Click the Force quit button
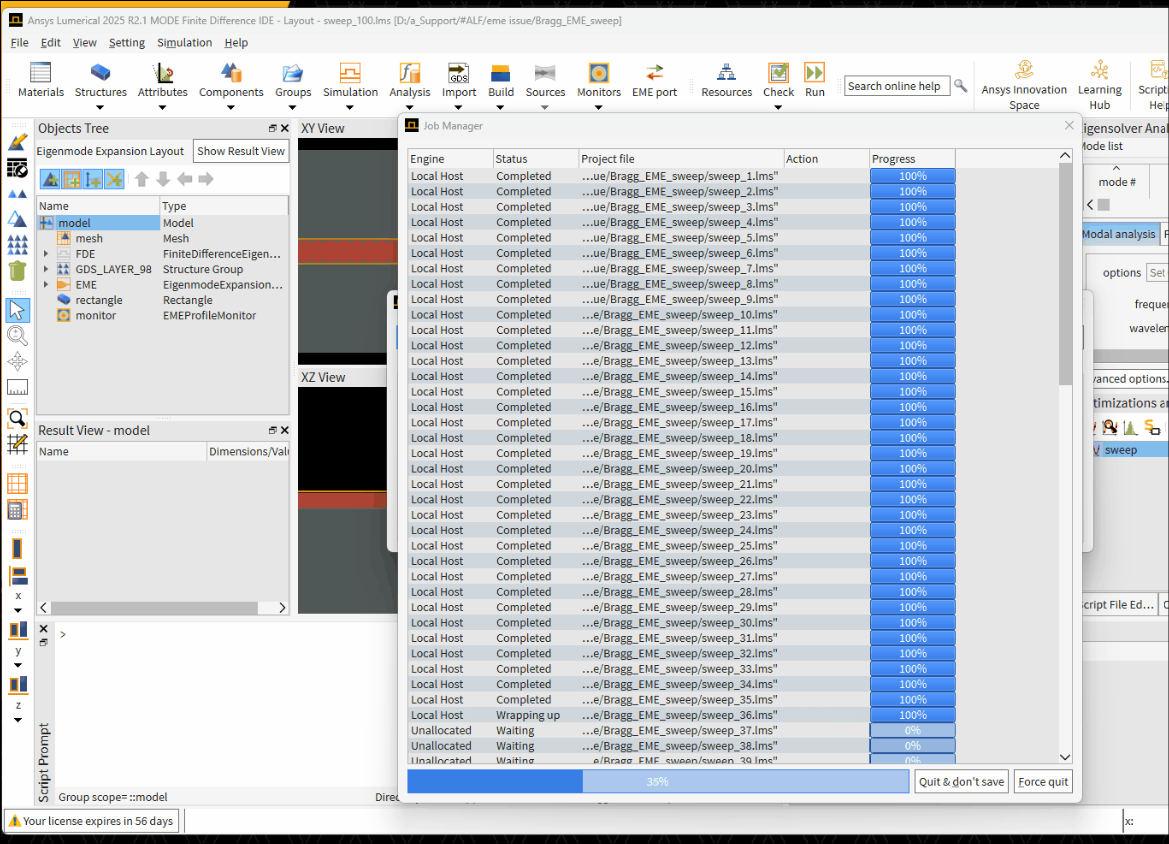This screenshot has width=1169, height=844. [x=1043, y=782]
